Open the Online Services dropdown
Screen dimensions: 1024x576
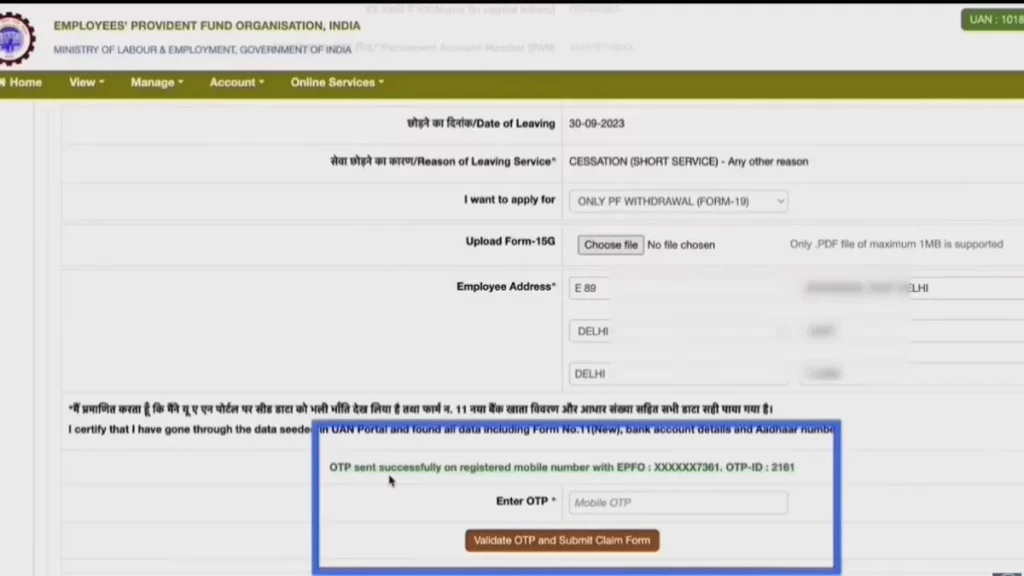pos(336,82)
